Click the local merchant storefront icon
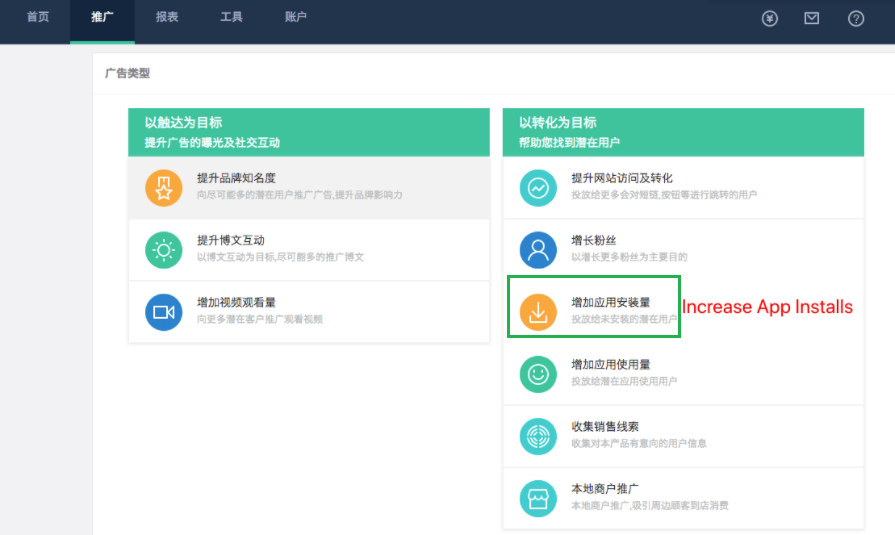The image size is (895, 535). (538, 498)
